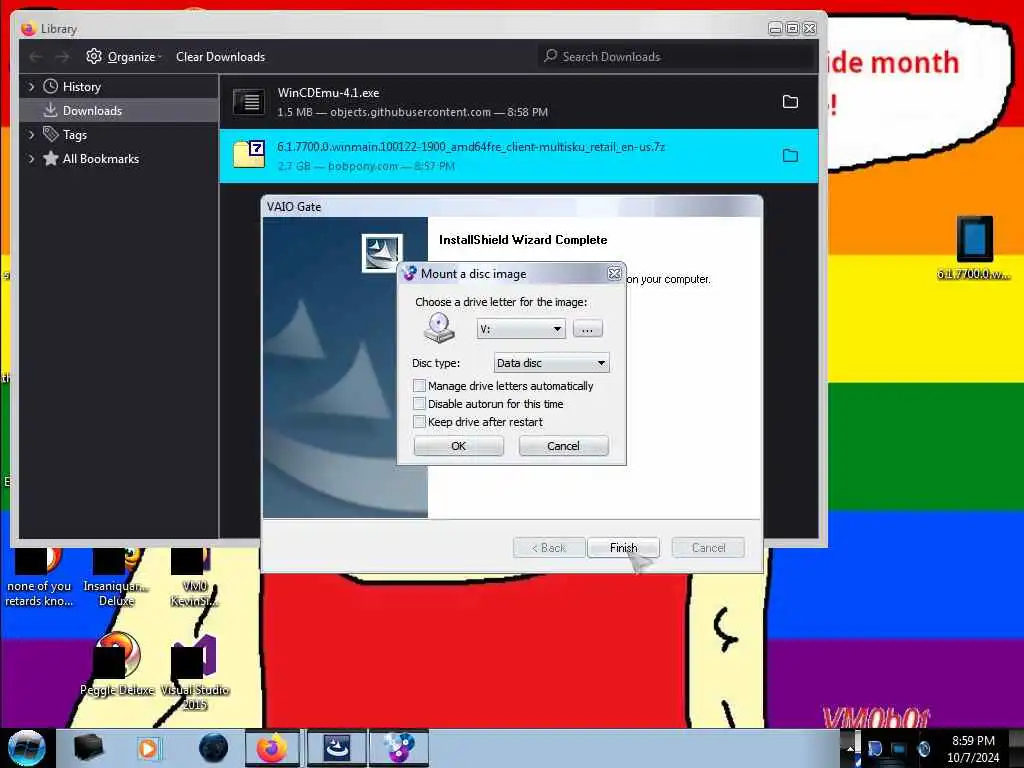The width and height of the screenshot is (1024, 768).
Task: Close the Mount a disc image dialog
Action: point(614,274)
